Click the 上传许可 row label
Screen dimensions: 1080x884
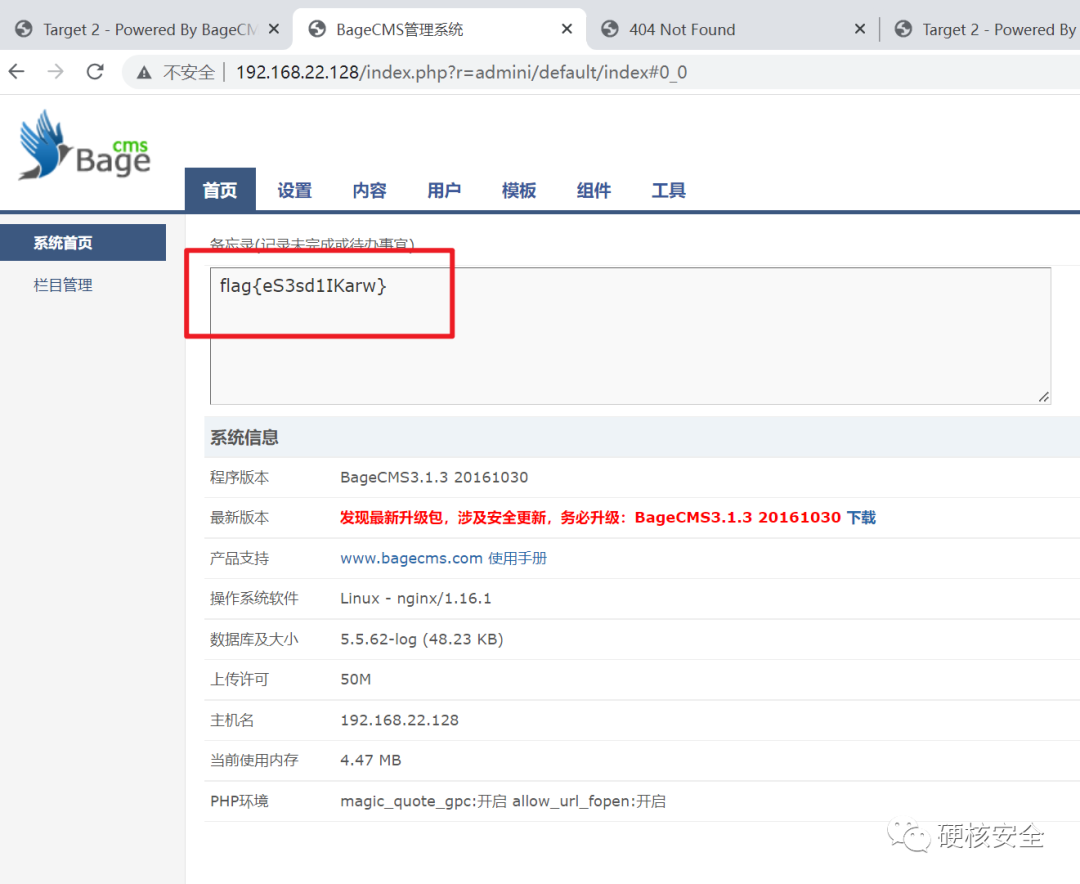[239, 679]
